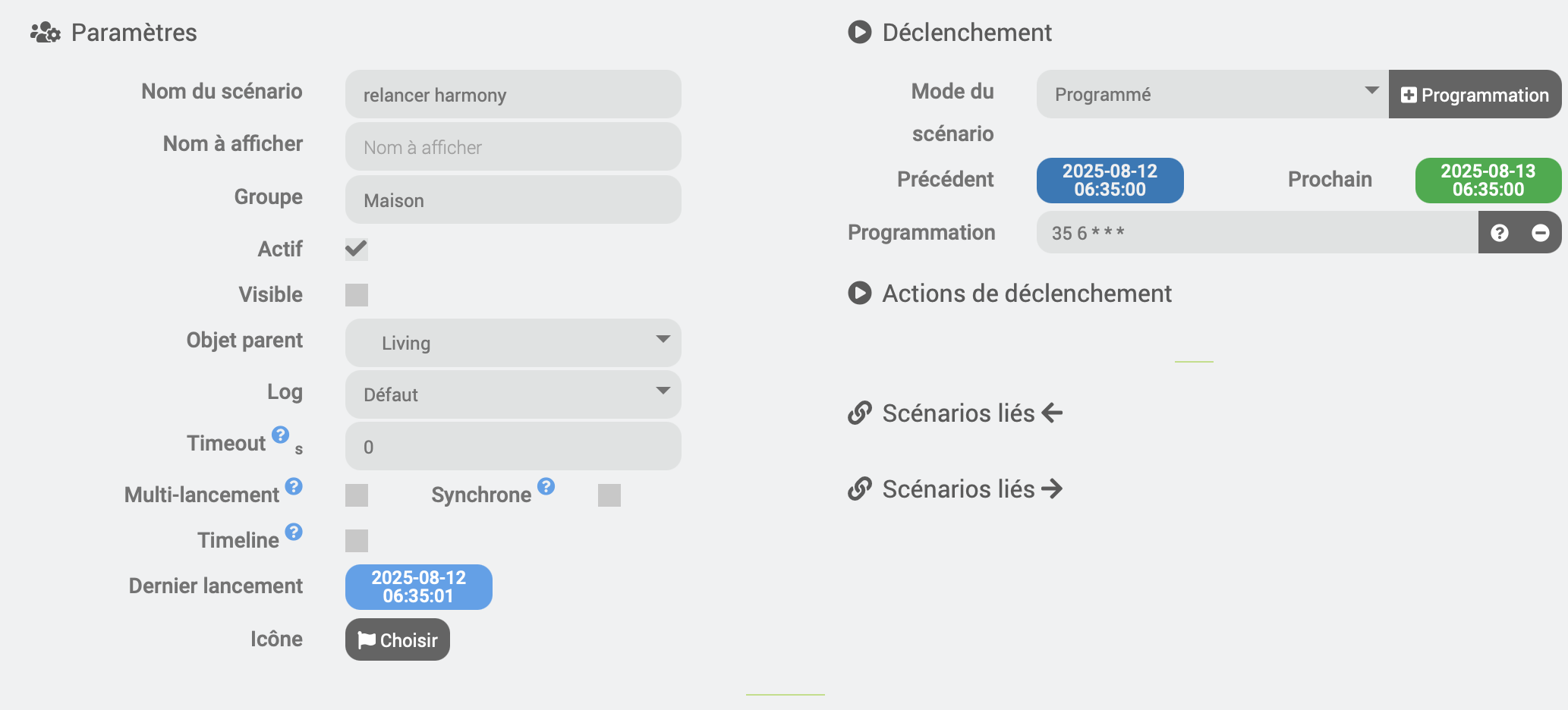The width and height of the screenshot is (1568, 710).
Task: Enable the Visible checkbox
Action: coord(357,295)
